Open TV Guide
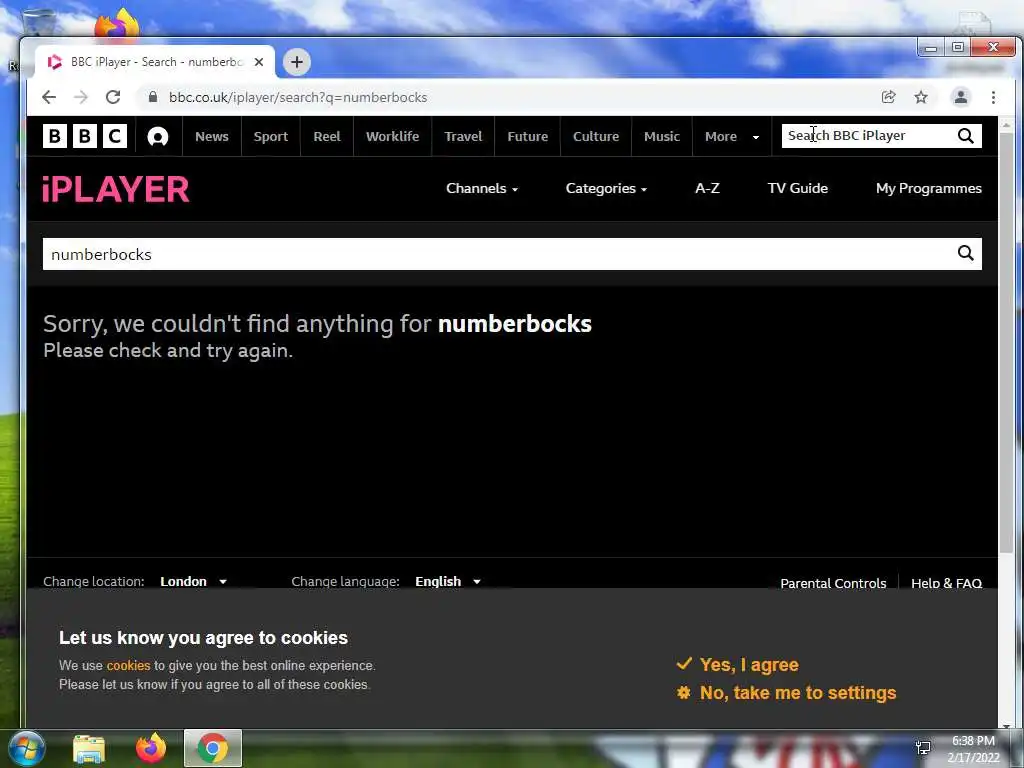The width and height of the screenshot is (1024, 768). point(797,188)
